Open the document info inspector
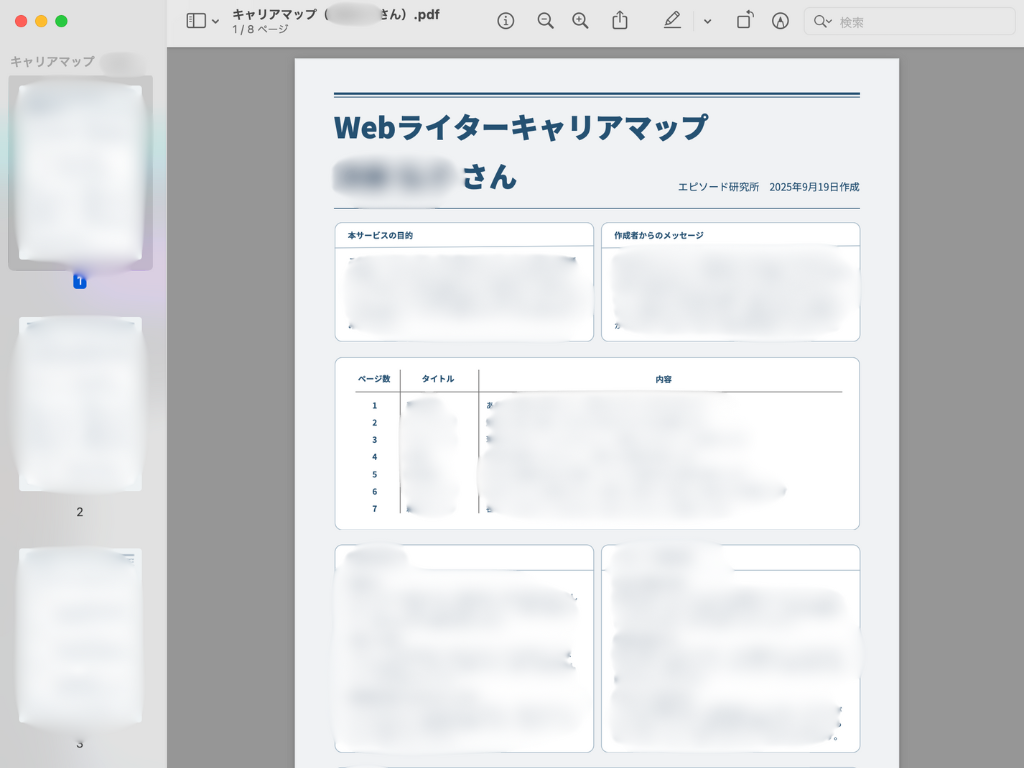 click(x=506, y=21)
